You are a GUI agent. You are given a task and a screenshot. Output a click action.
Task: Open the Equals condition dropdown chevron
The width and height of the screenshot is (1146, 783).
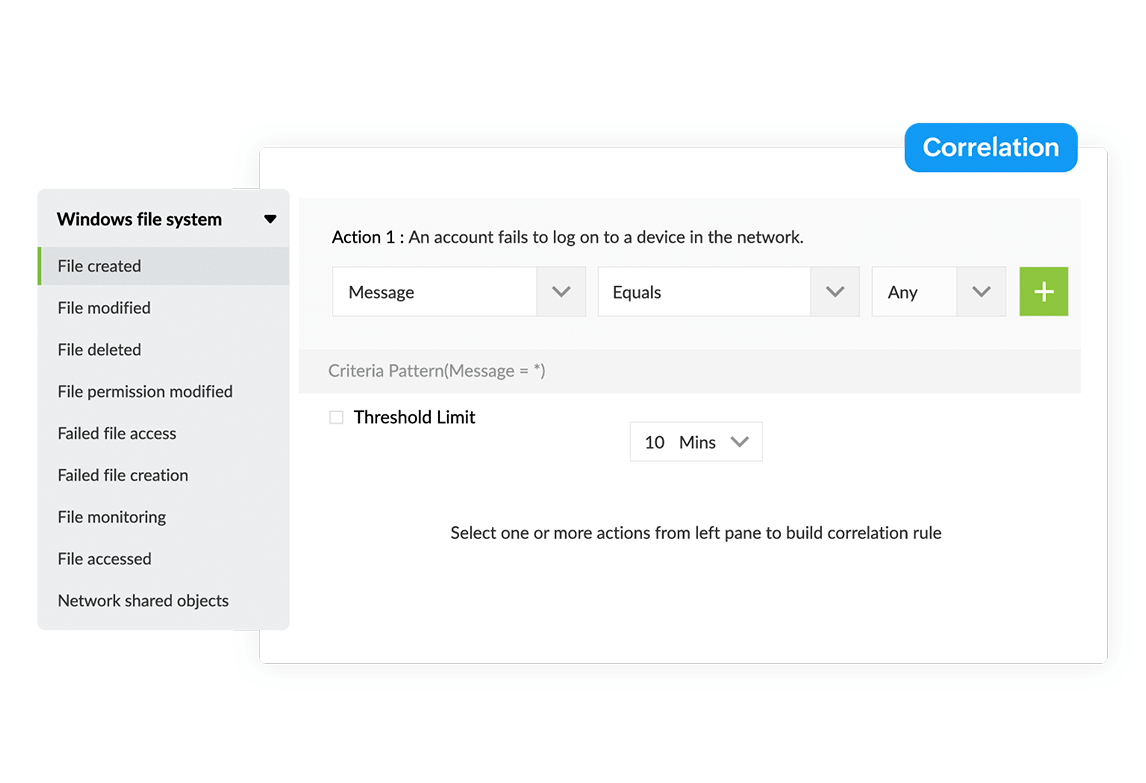[x=835, y=292]
